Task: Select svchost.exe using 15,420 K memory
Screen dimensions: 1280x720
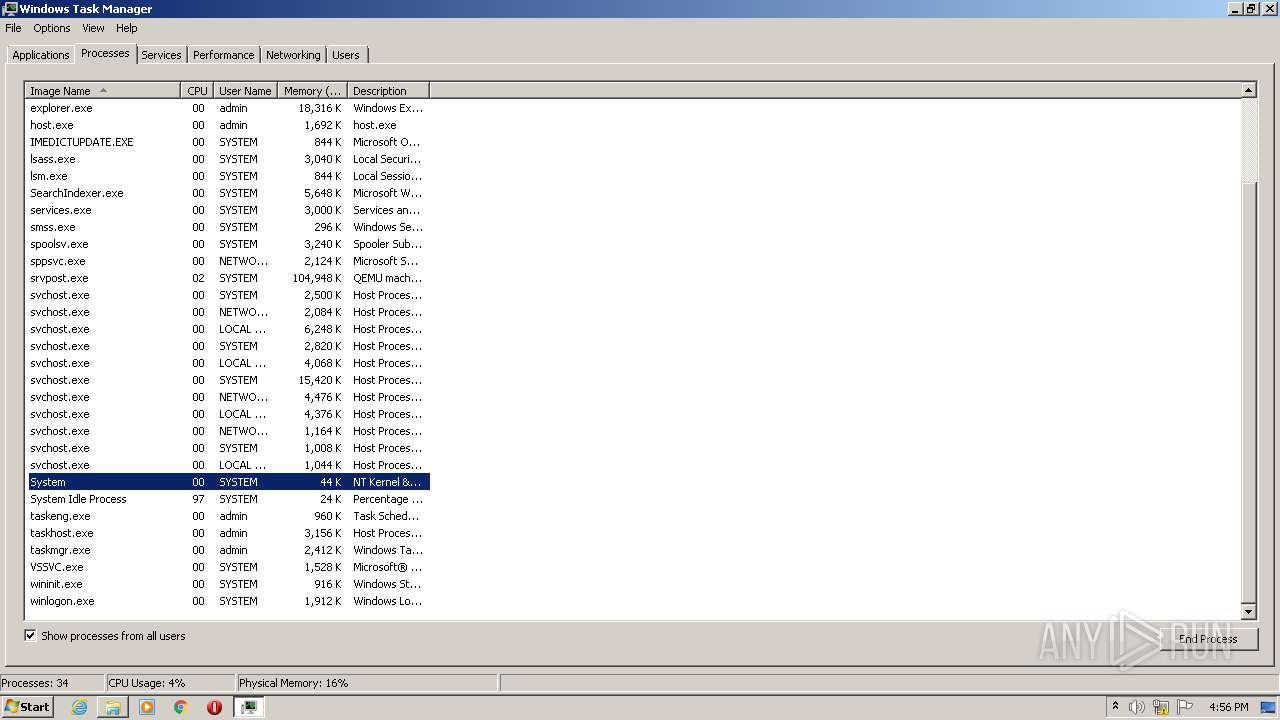Action: (228, 380)
